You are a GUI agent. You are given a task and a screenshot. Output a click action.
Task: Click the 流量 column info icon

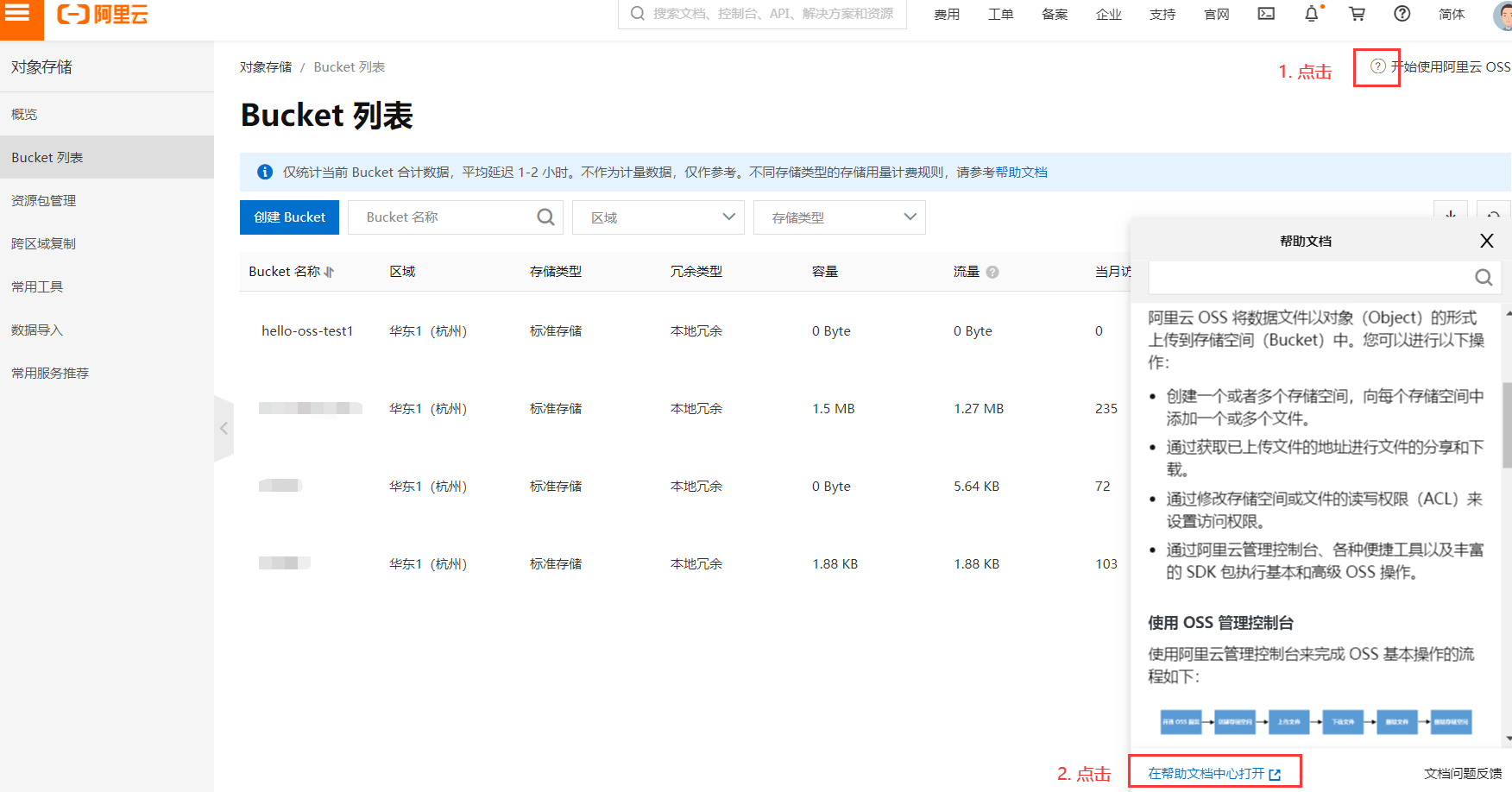(992, 272)
